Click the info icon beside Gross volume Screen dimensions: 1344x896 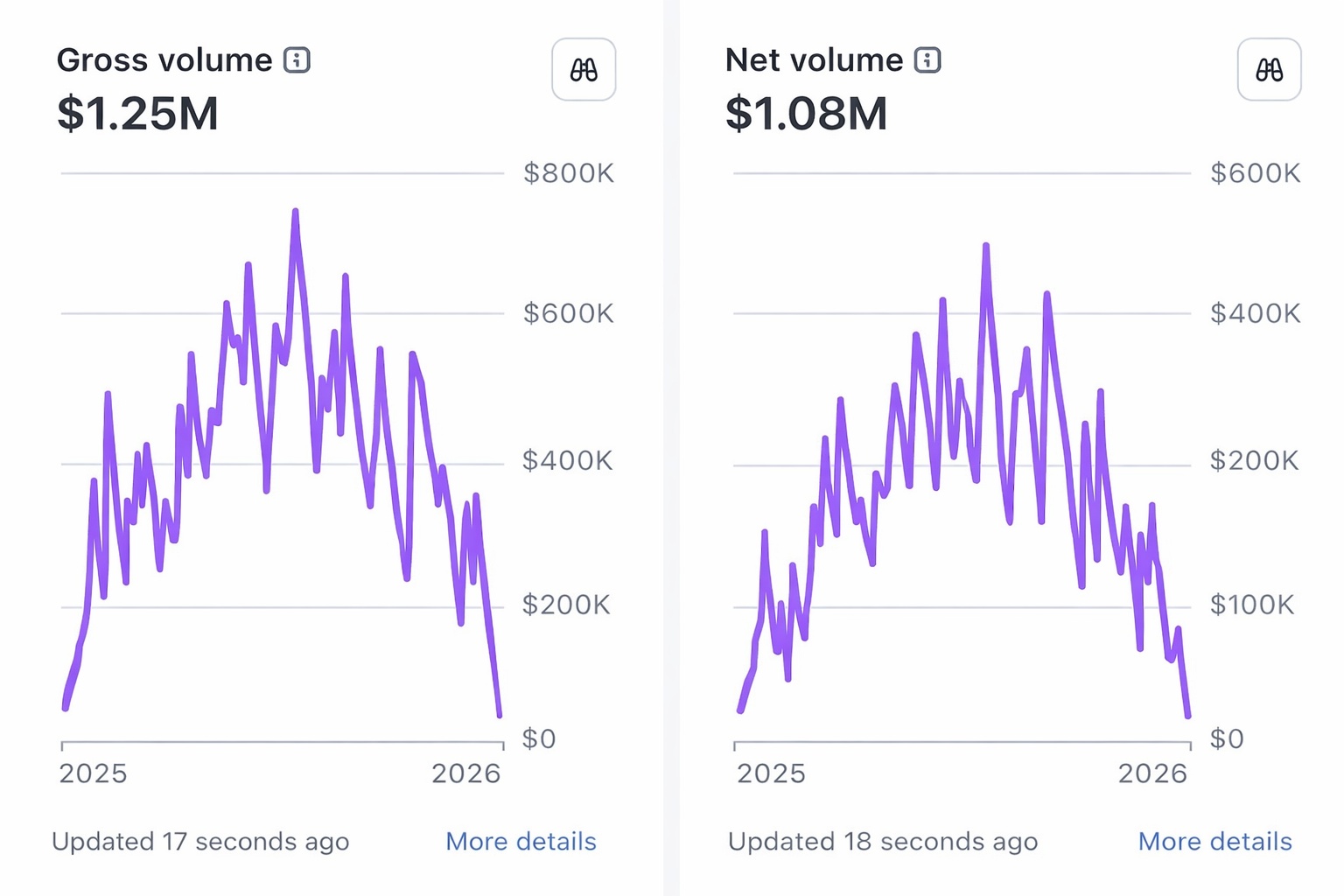[x=297, y=60]
